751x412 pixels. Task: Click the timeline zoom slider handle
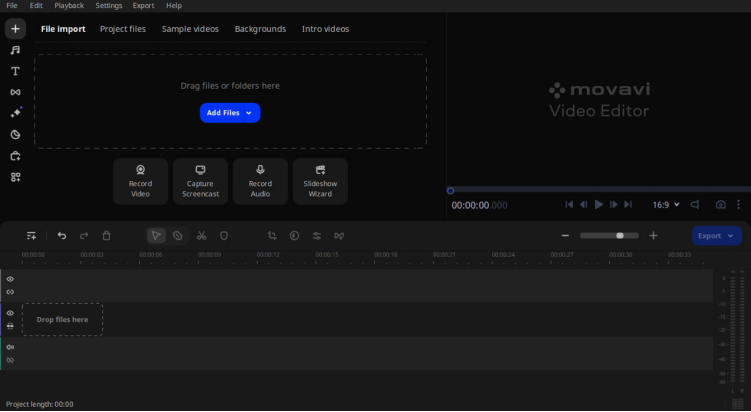(x=620, y=236)
